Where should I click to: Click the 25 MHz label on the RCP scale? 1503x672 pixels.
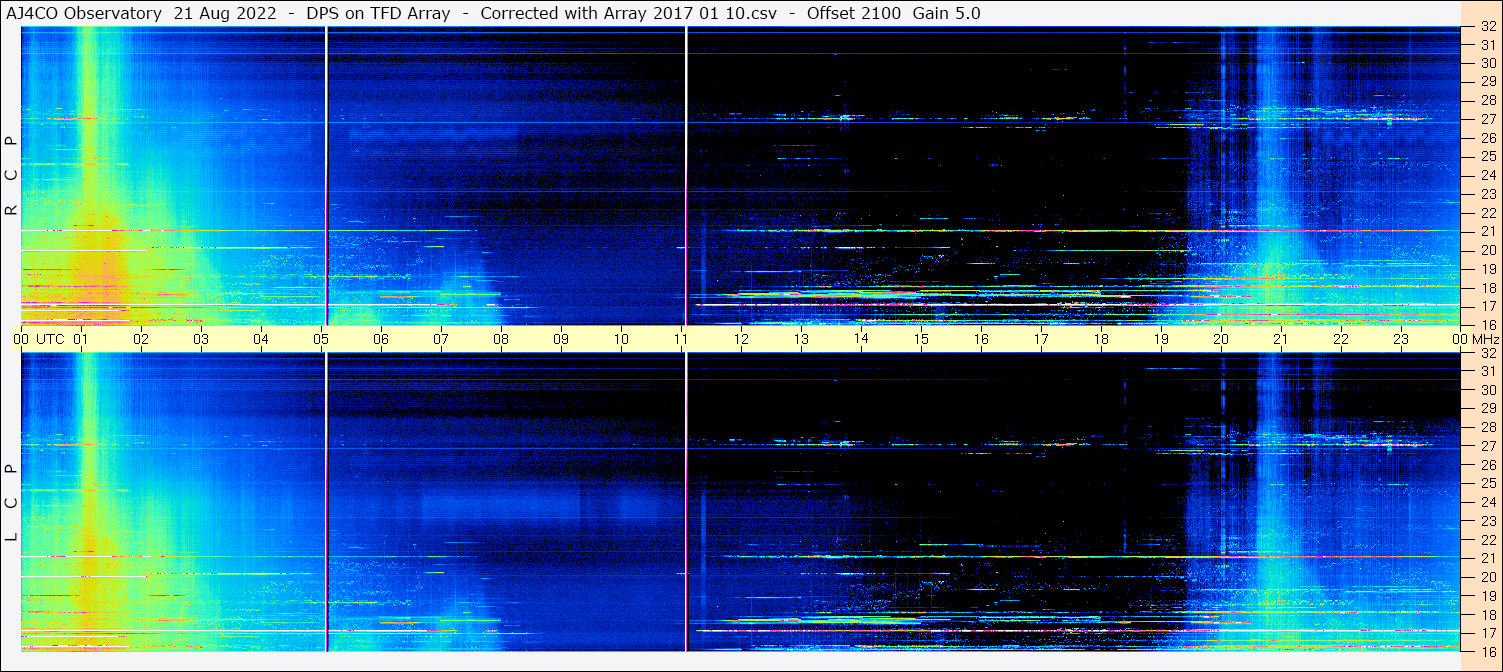[1487, 156]
